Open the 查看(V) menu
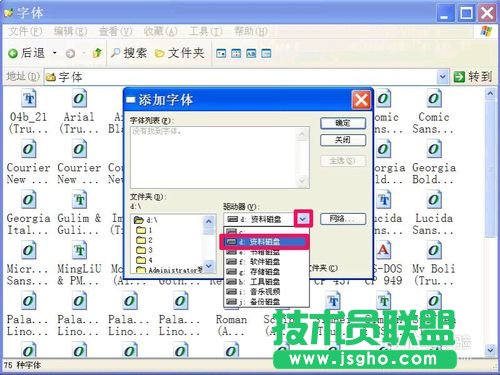The height and width of the screenshot is (375, 500). 116,32
